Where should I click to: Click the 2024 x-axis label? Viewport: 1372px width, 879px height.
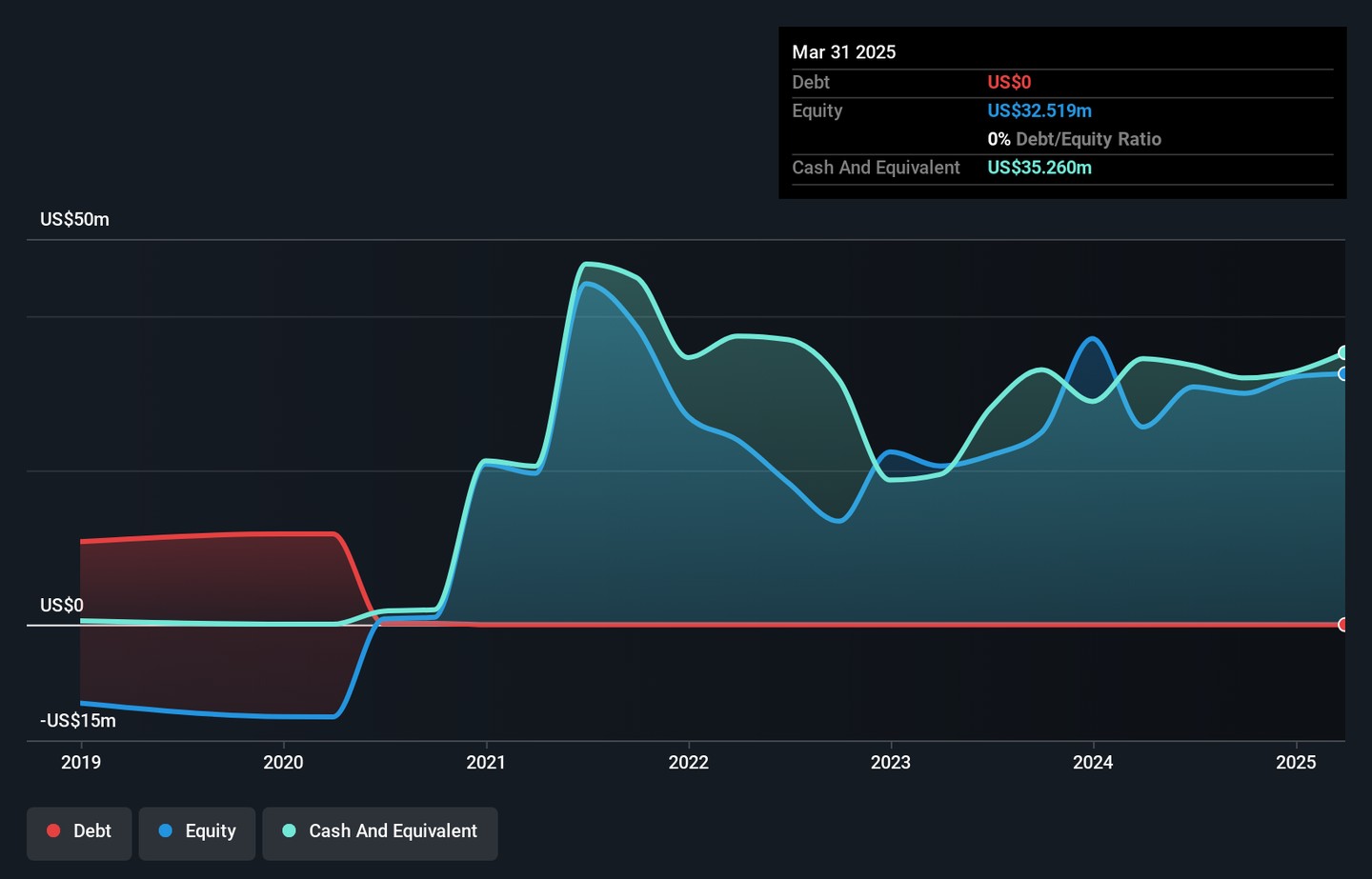tap(1093, 762)
